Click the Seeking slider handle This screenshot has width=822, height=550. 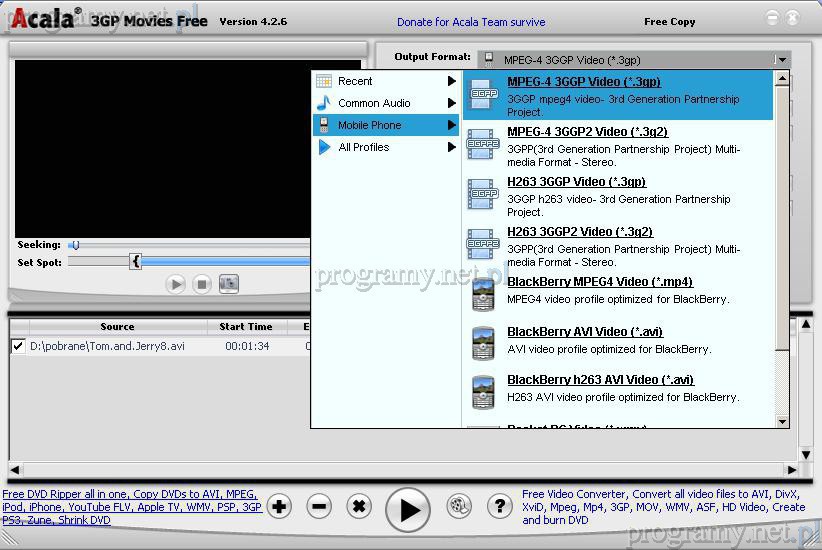point(74,245)
